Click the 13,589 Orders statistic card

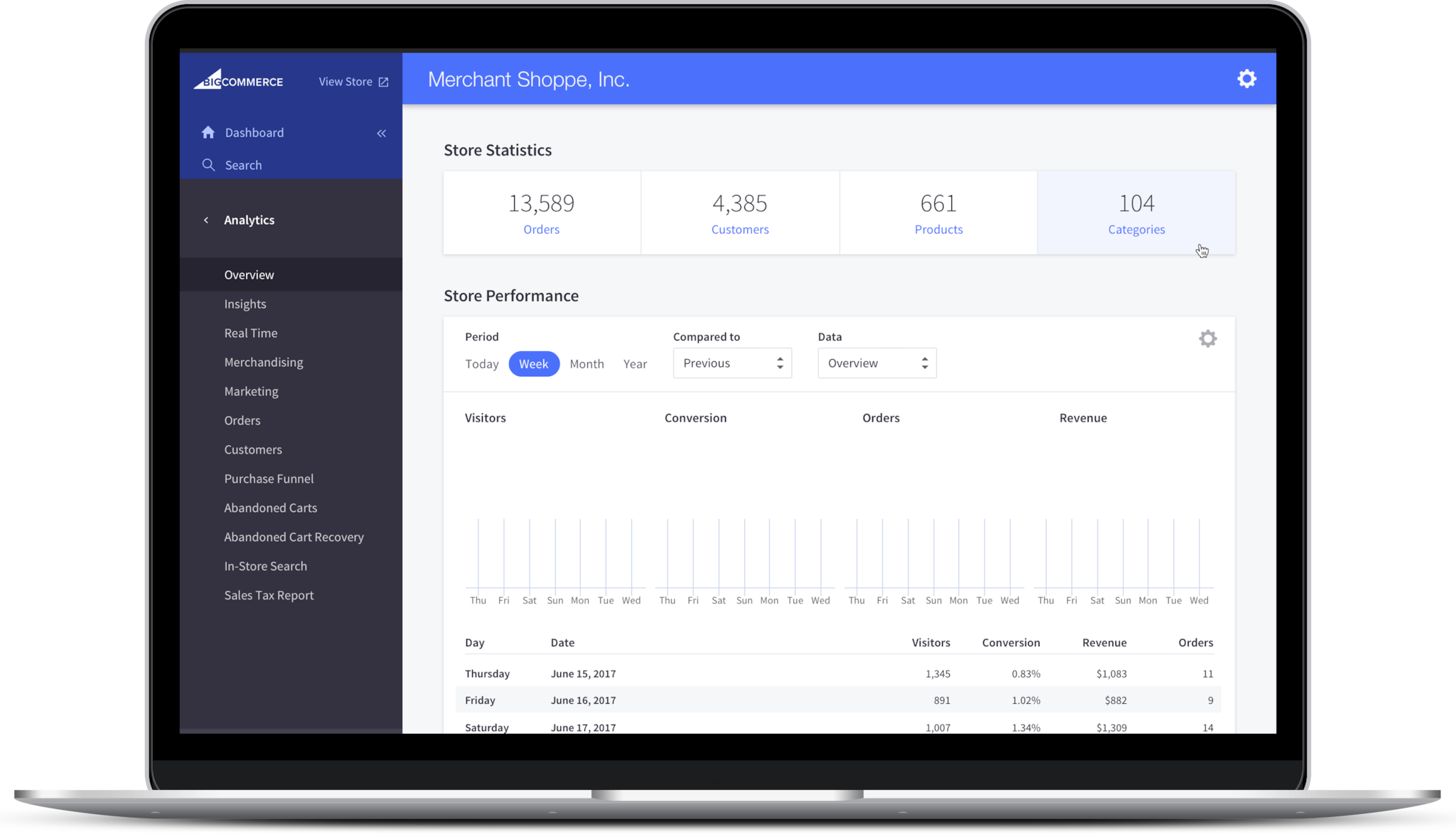point(542,213)
